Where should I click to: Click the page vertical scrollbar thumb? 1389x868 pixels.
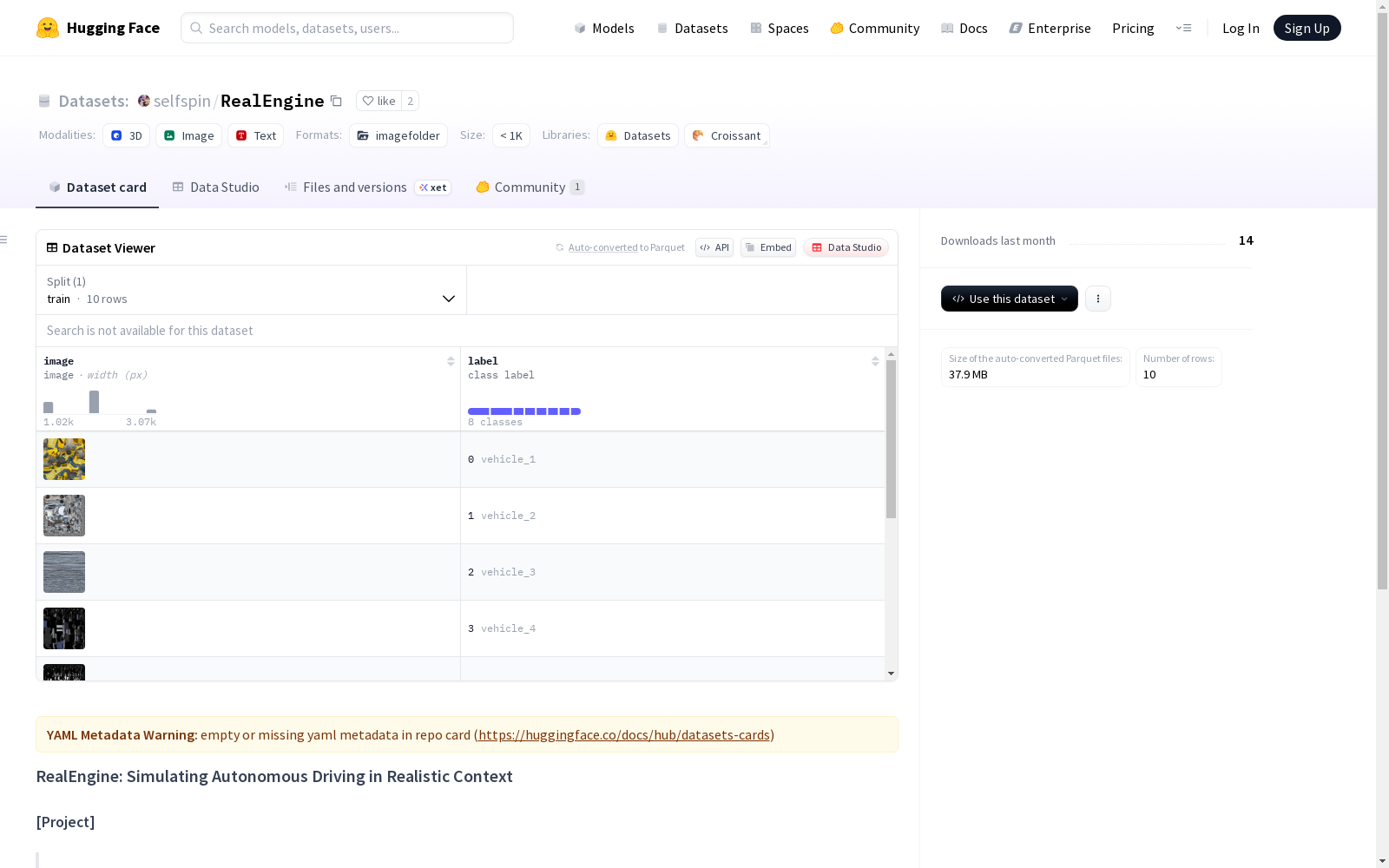[1382, 299]
